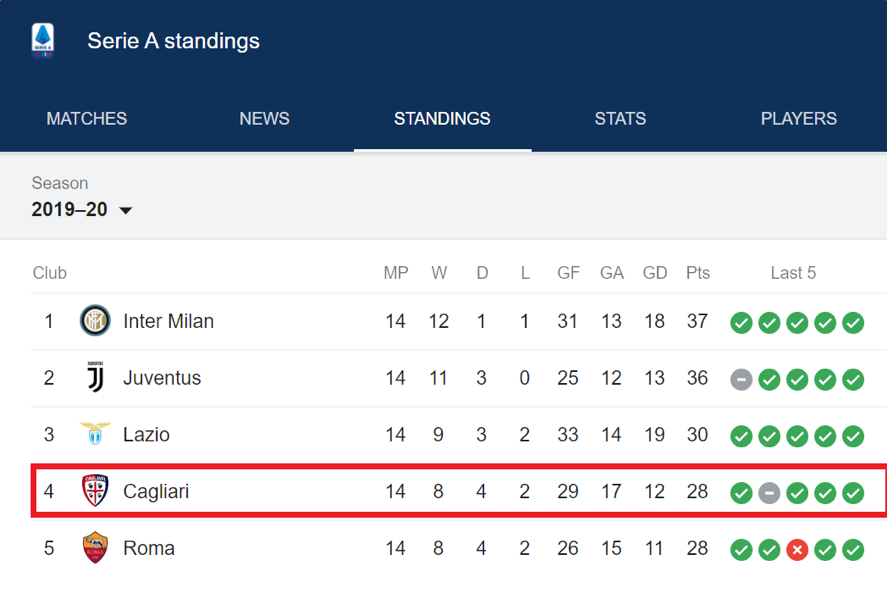Image resolution: width=887 pixels, height=593 pixels.
Task: Open the News tab
Action: 264,118
